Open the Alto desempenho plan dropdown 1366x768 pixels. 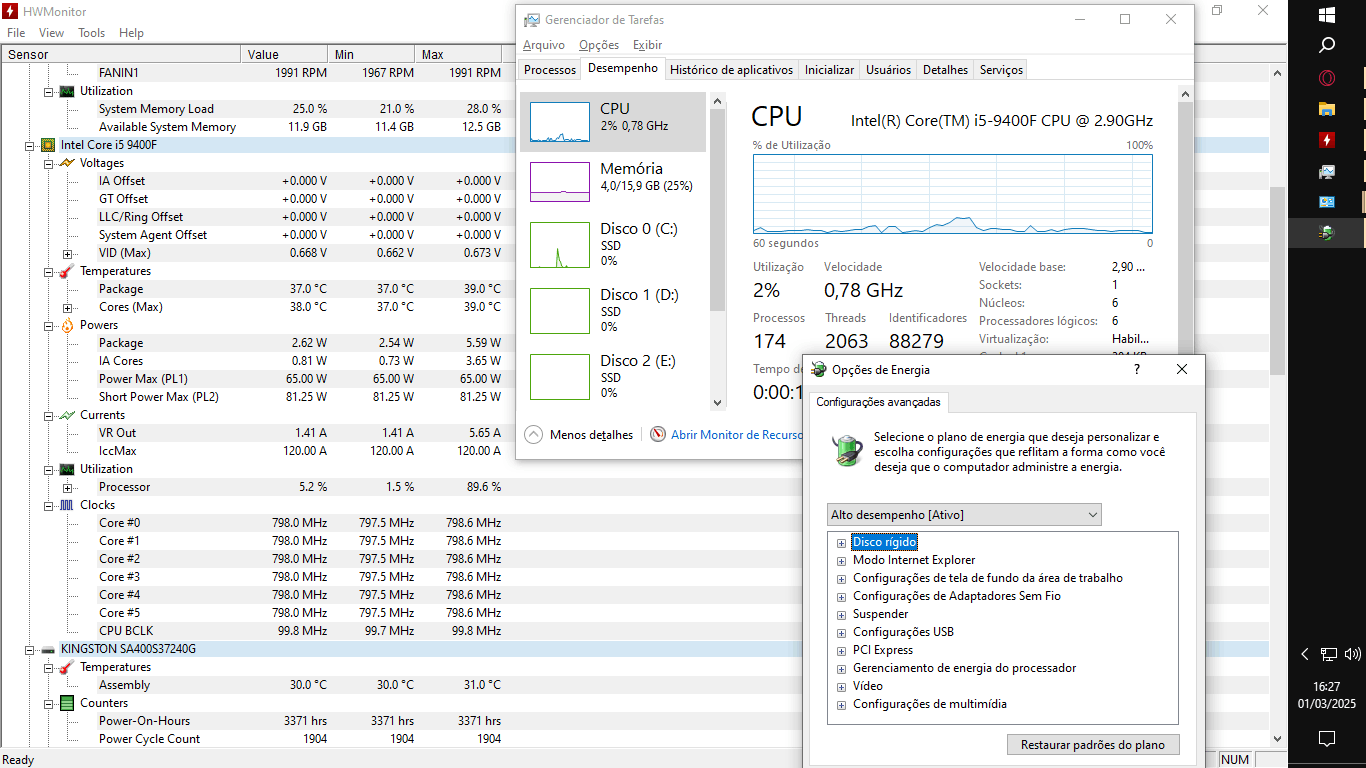click(x=964, y=515)
